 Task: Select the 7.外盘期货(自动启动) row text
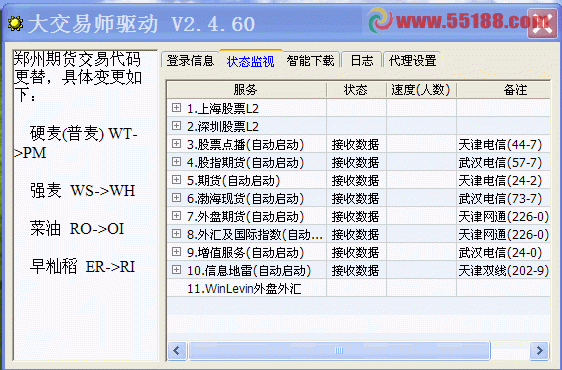click(x=246, y=217)
